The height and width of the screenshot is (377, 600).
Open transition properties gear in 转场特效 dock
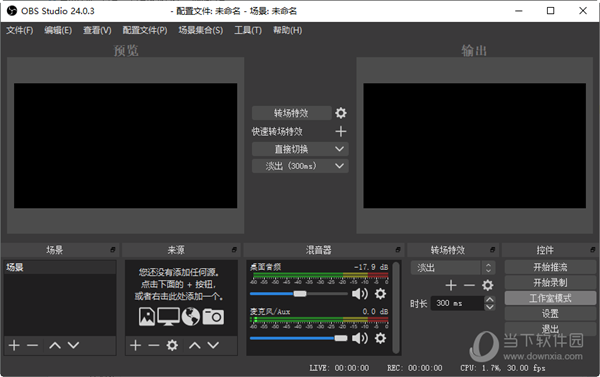point(488,285)
